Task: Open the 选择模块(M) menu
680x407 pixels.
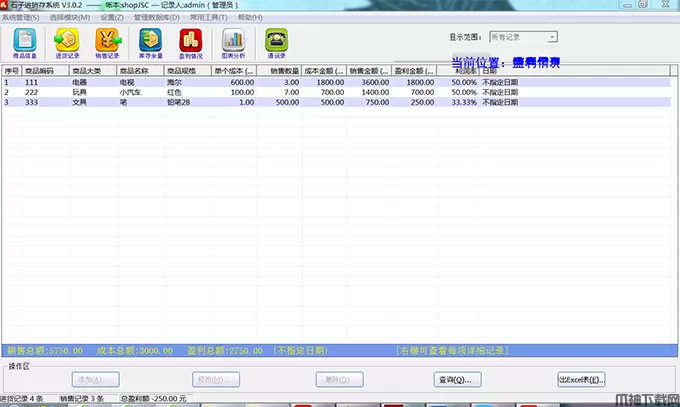Action: (70, 17)
